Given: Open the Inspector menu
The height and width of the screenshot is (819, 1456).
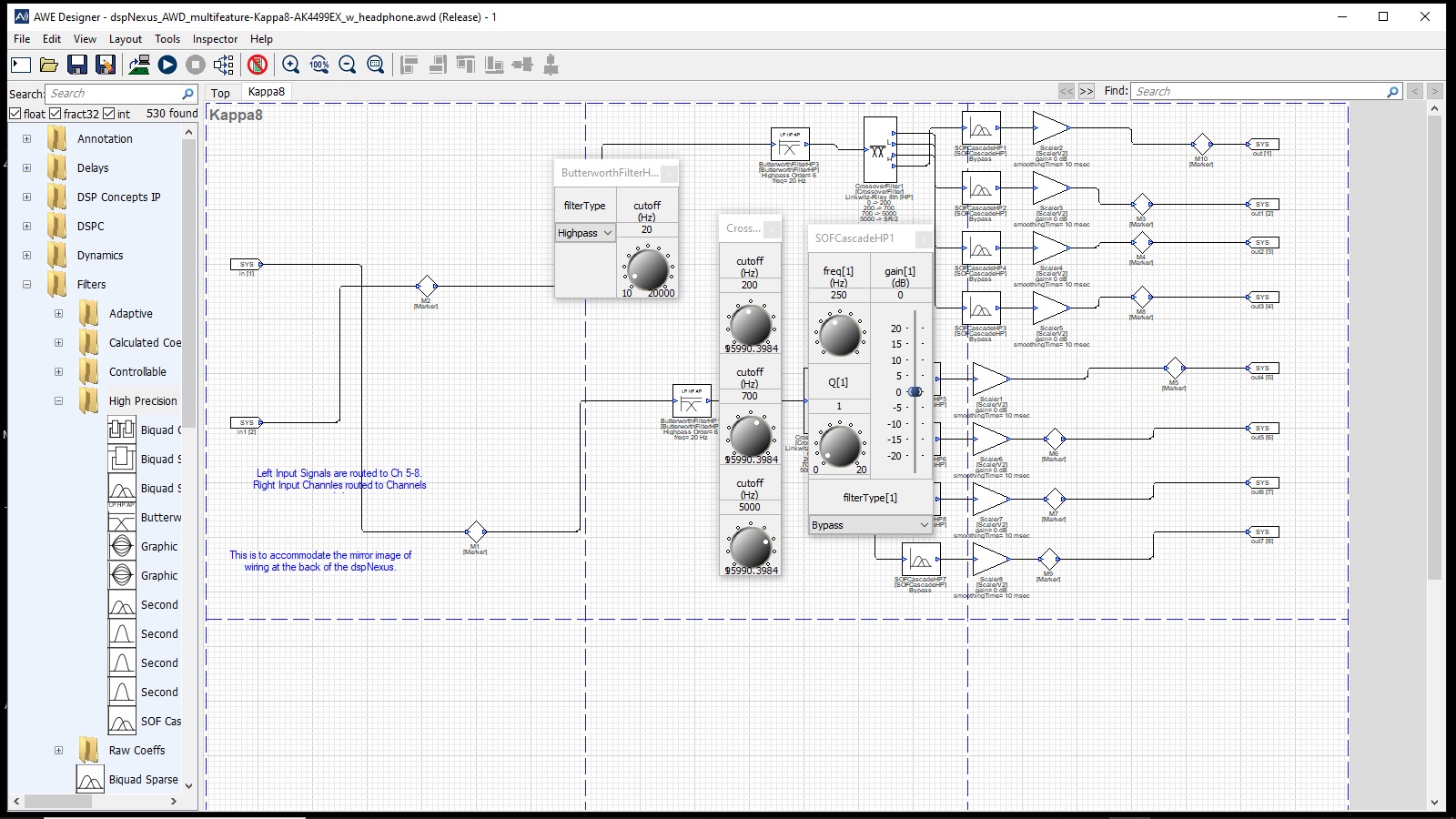Looking at the screenshot, I should coord(215,39).
